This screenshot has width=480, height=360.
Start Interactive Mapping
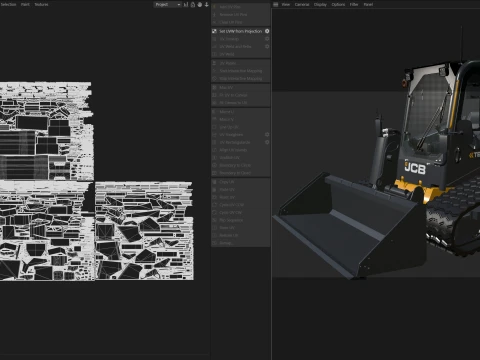(x=241, y=71)
